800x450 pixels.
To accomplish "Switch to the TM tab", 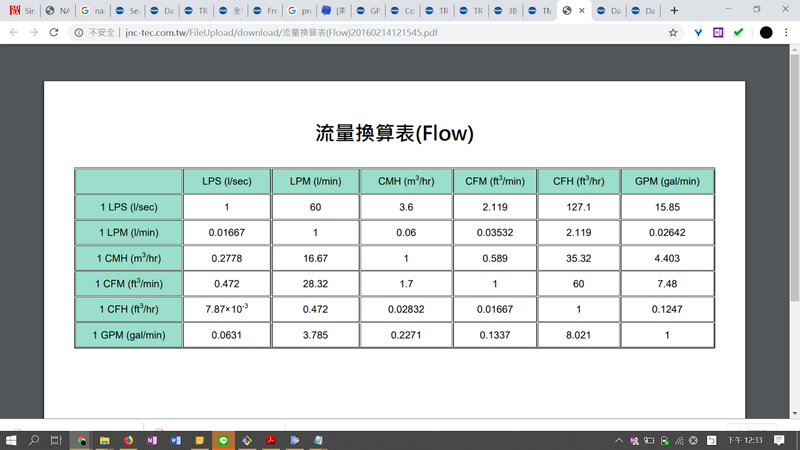I will coord(540,11).
